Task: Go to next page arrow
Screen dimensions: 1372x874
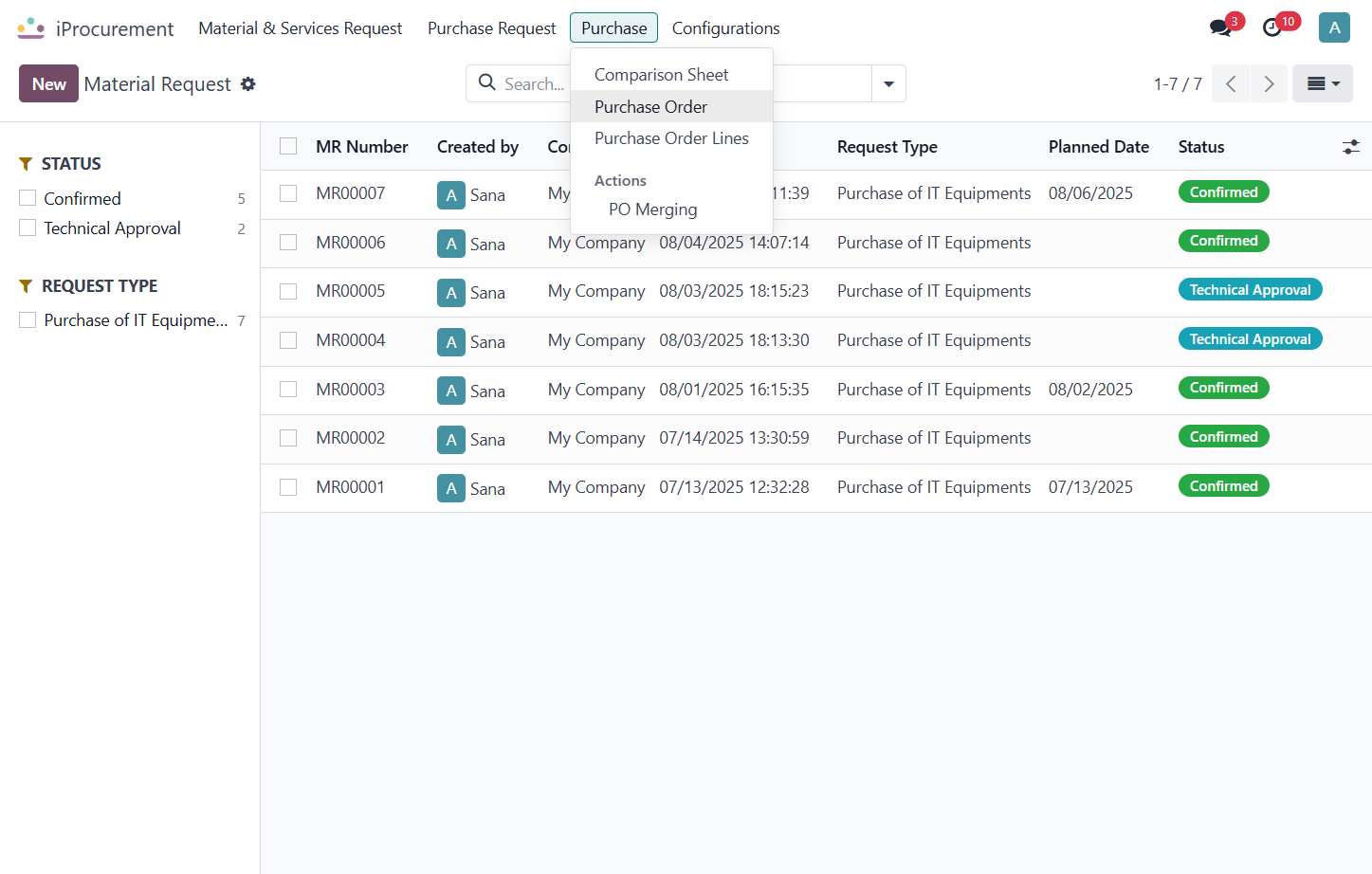Action: pos(1269,83)
